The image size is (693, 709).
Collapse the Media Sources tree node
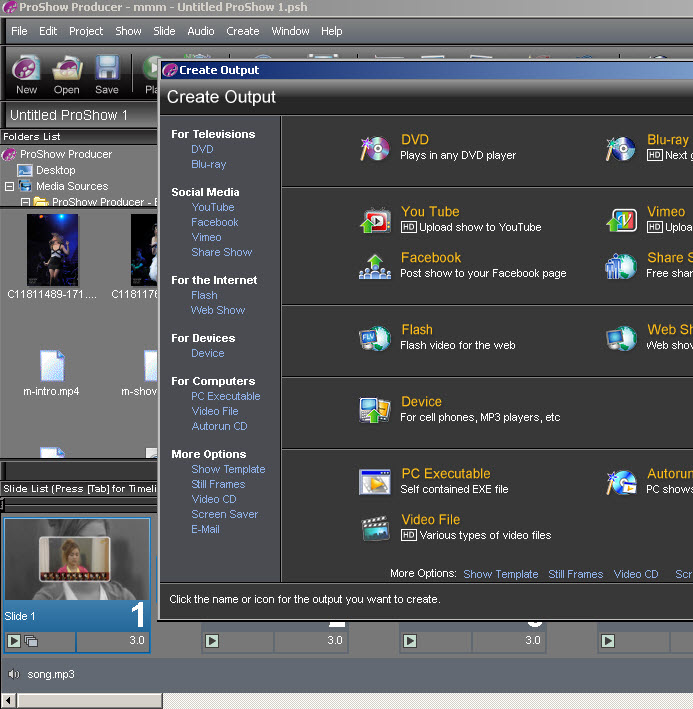(9, 186)
